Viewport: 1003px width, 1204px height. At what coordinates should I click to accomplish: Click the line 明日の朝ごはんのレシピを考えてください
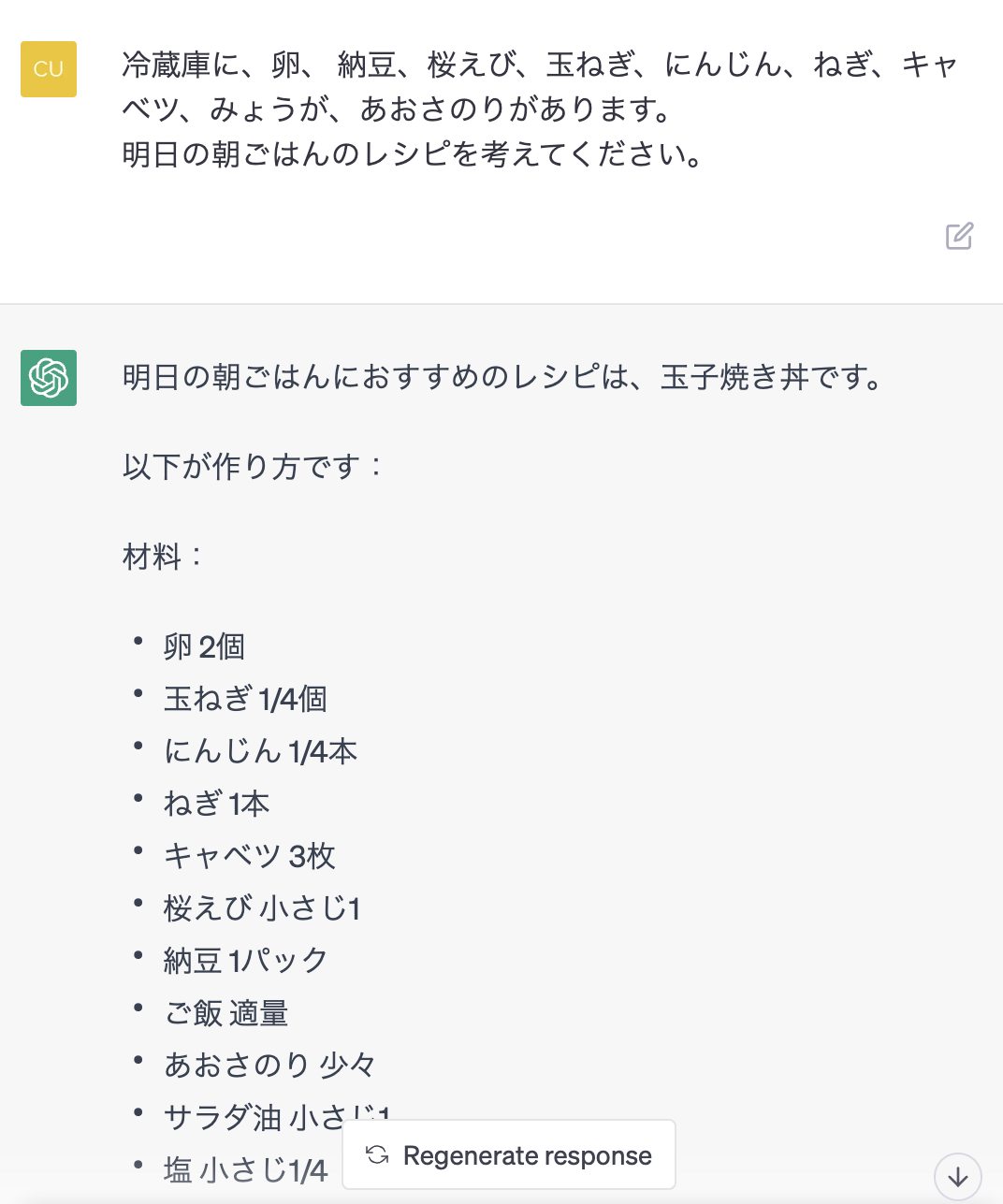412,154
